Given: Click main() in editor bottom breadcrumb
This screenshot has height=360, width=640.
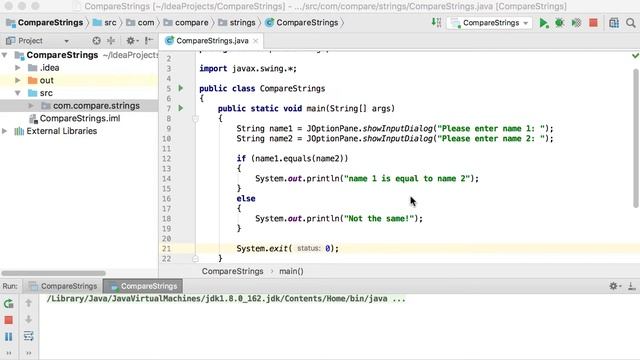Looking at the screenshot, I should tap(291, 271).
